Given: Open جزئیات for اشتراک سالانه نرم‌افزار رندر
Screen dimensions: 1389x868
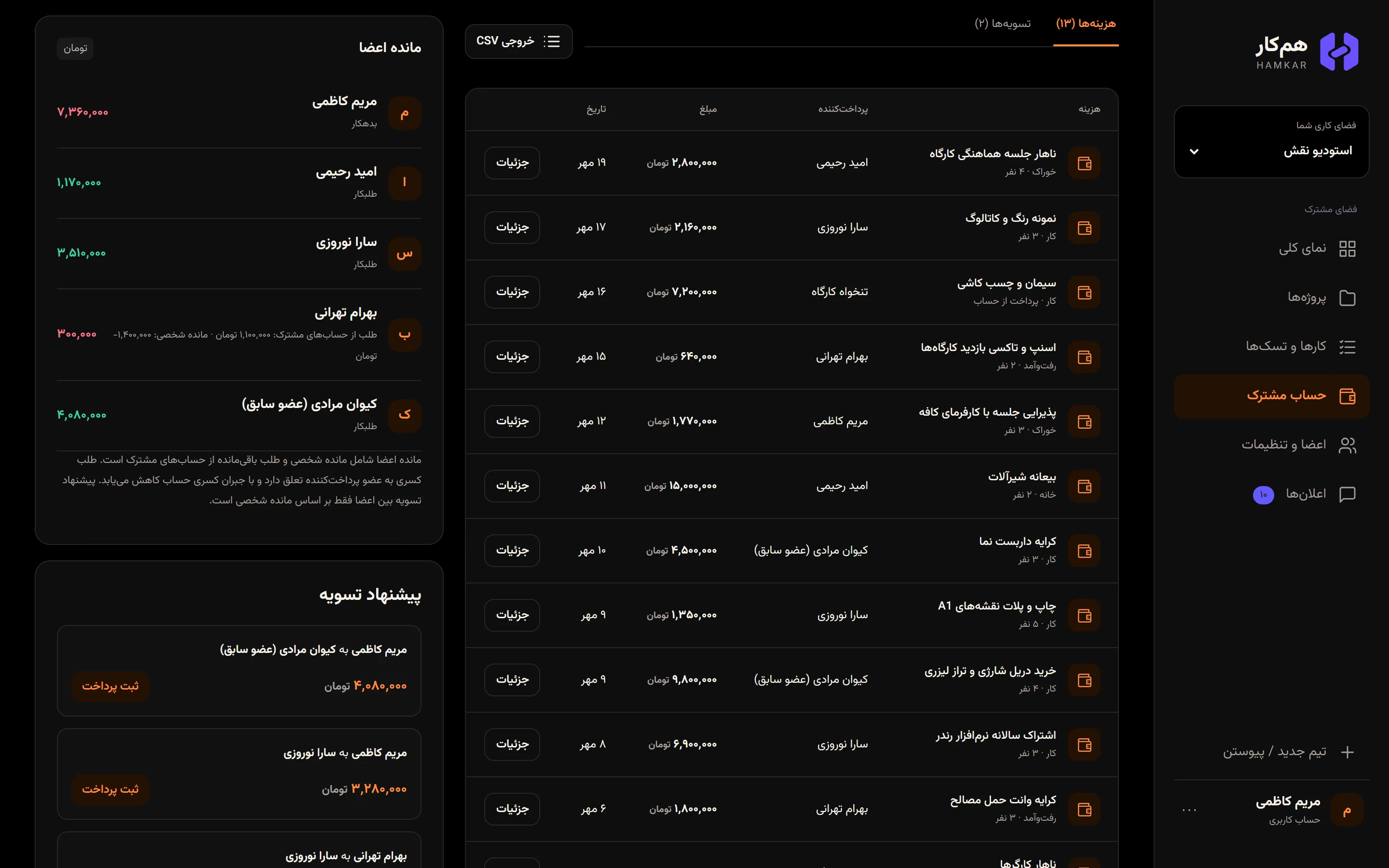Looking at the screenshot, I should tap(512, 745).
